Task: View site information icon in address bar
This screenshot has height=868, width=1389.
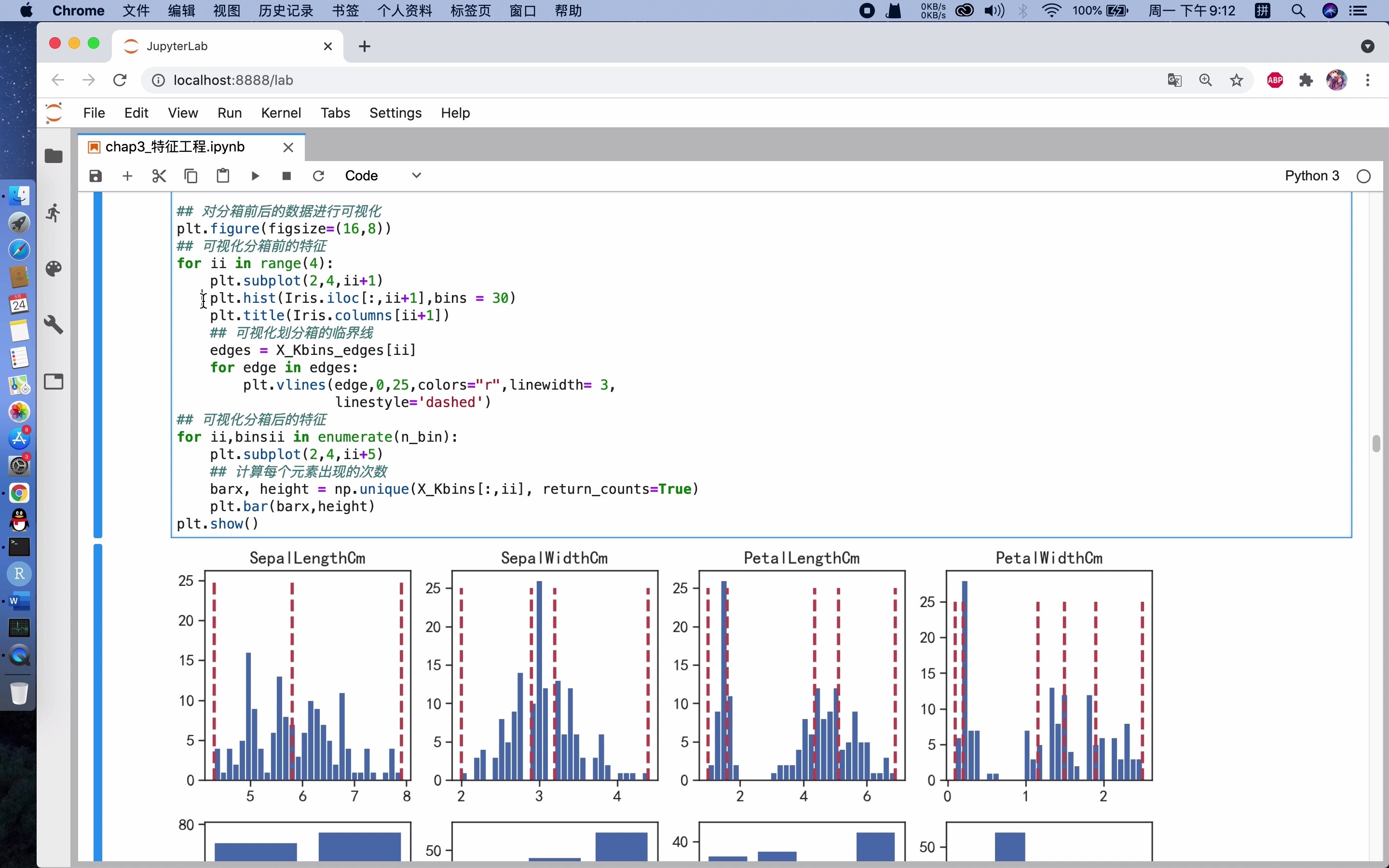Action: point(158,81)
